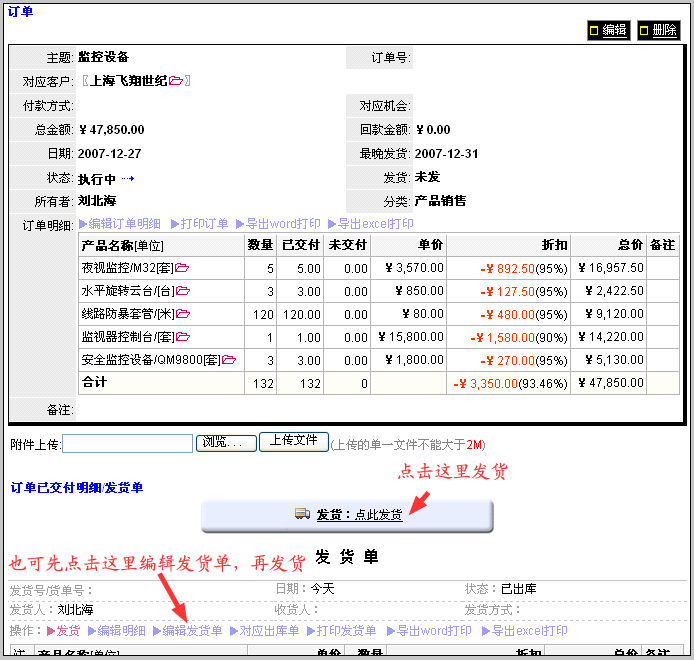
Task: Click the 删除 button at top right
Action: (657, 30)
